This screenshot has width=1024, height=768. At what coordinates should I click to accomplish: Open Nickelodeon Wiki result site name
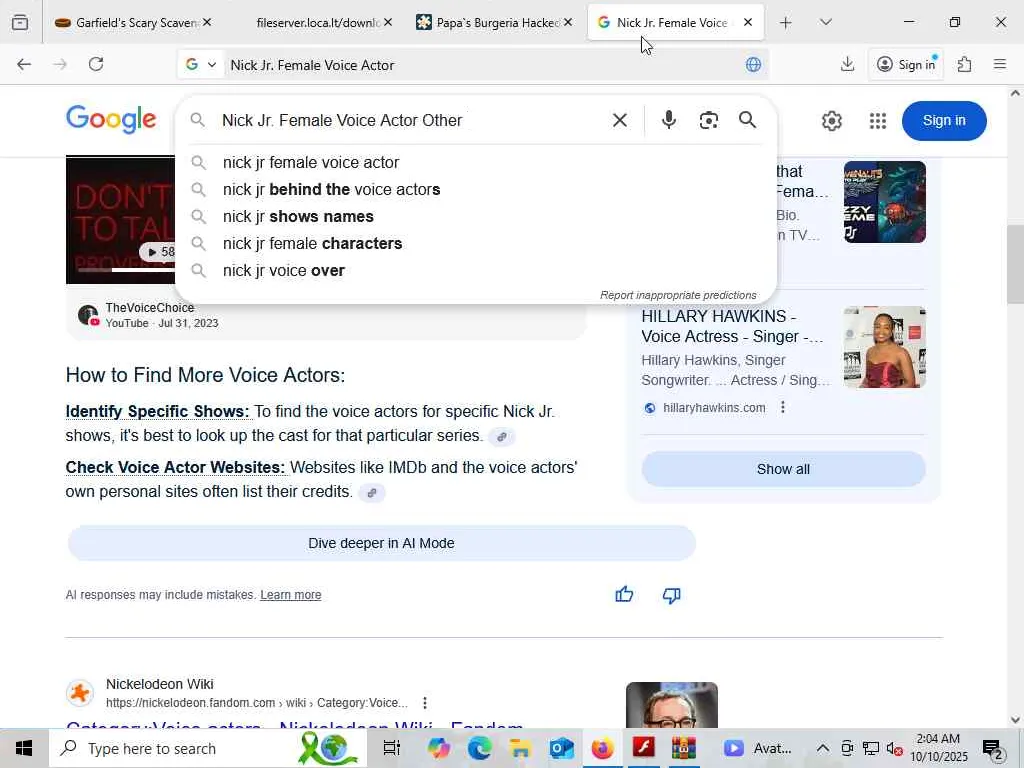[159, 684]
